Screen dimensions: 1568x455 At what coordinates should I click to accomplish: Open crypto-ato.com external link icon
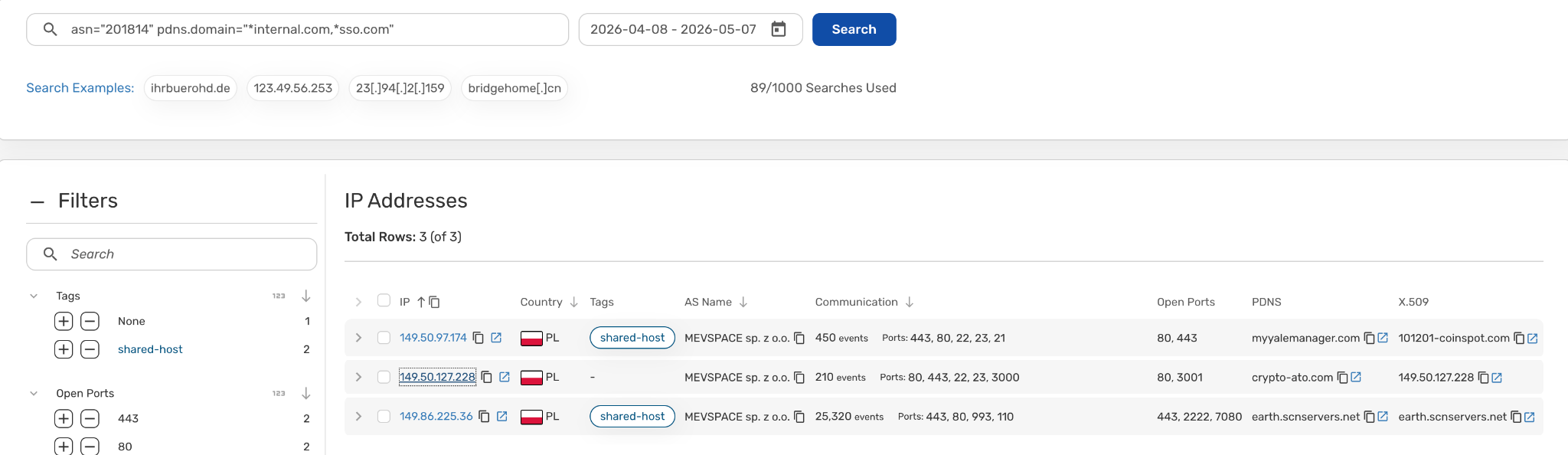1356,377
